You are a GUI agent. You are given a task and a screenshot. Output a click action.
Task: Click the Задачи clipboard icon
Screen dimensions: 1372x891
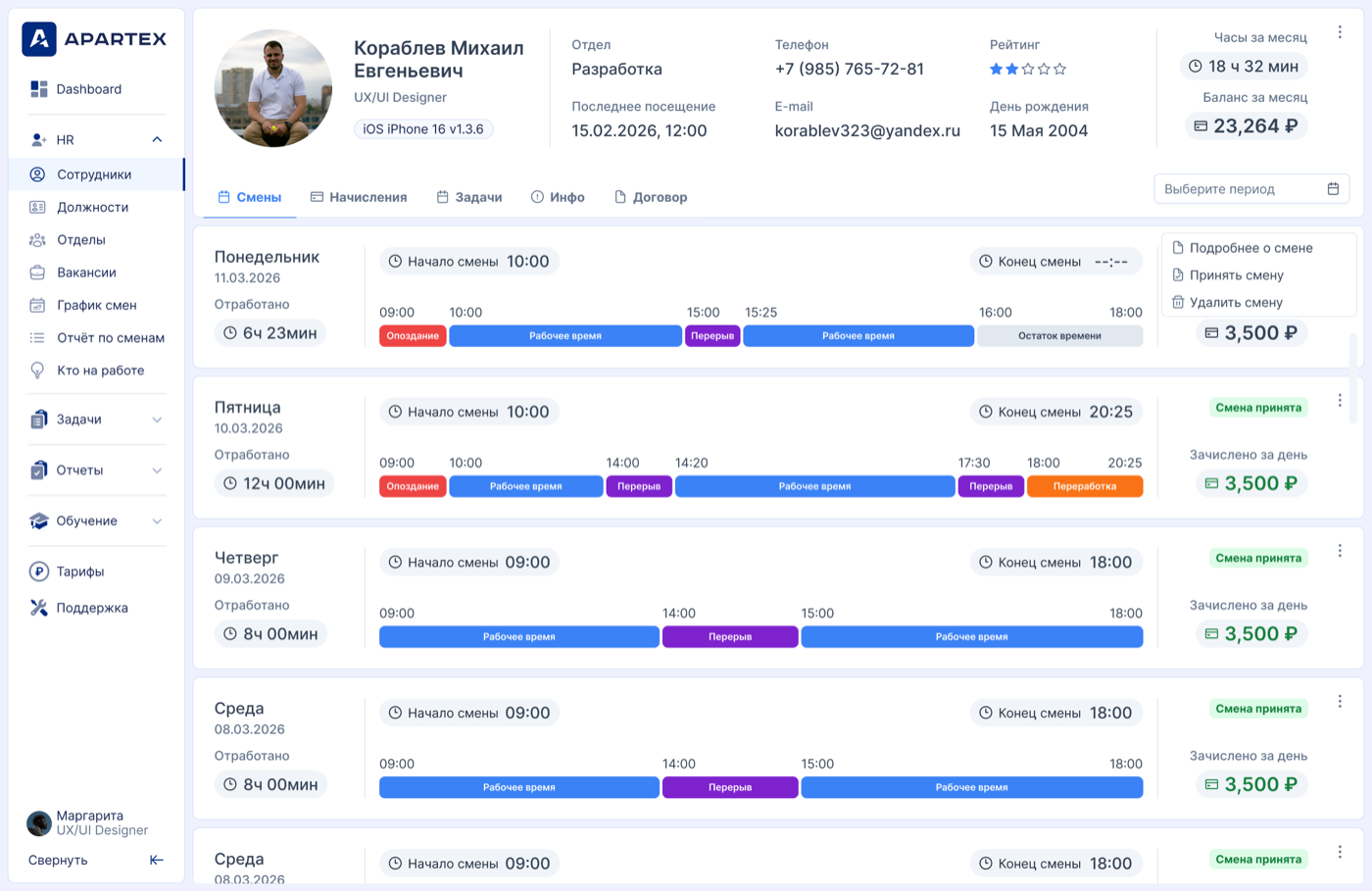[39, 420]
